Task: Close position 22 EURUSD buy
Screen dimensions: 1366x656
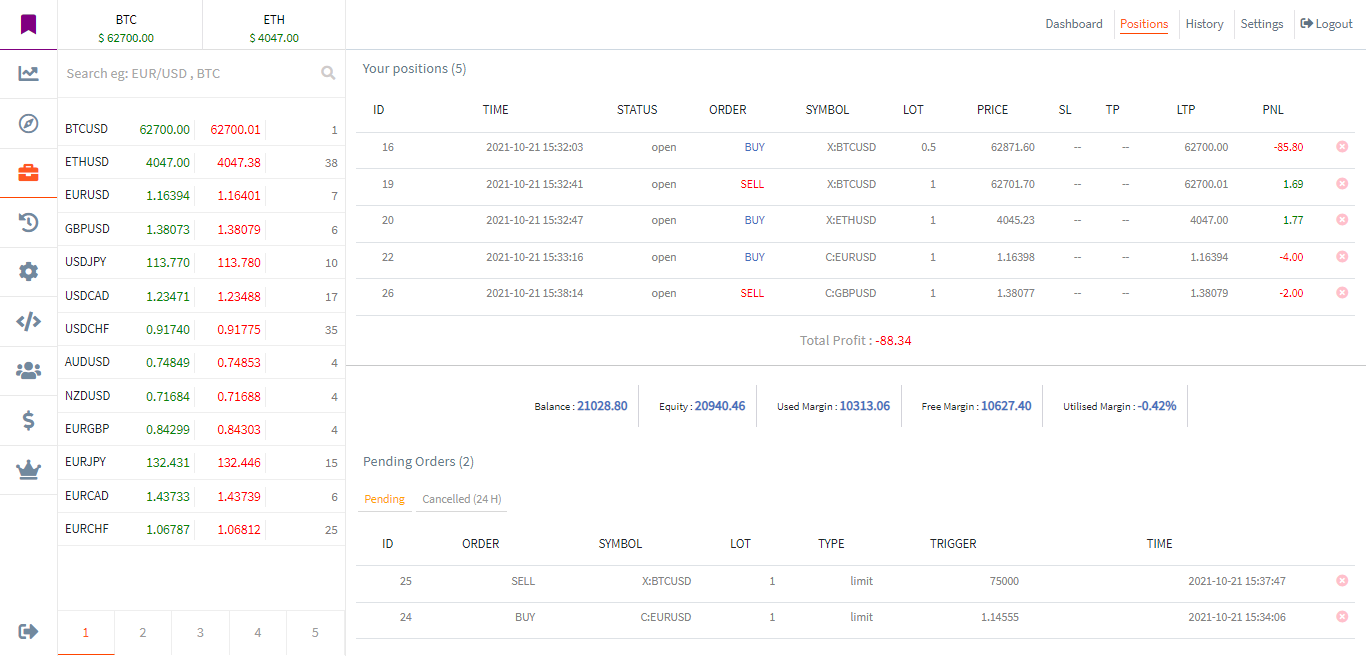Action: (1342, 257)
